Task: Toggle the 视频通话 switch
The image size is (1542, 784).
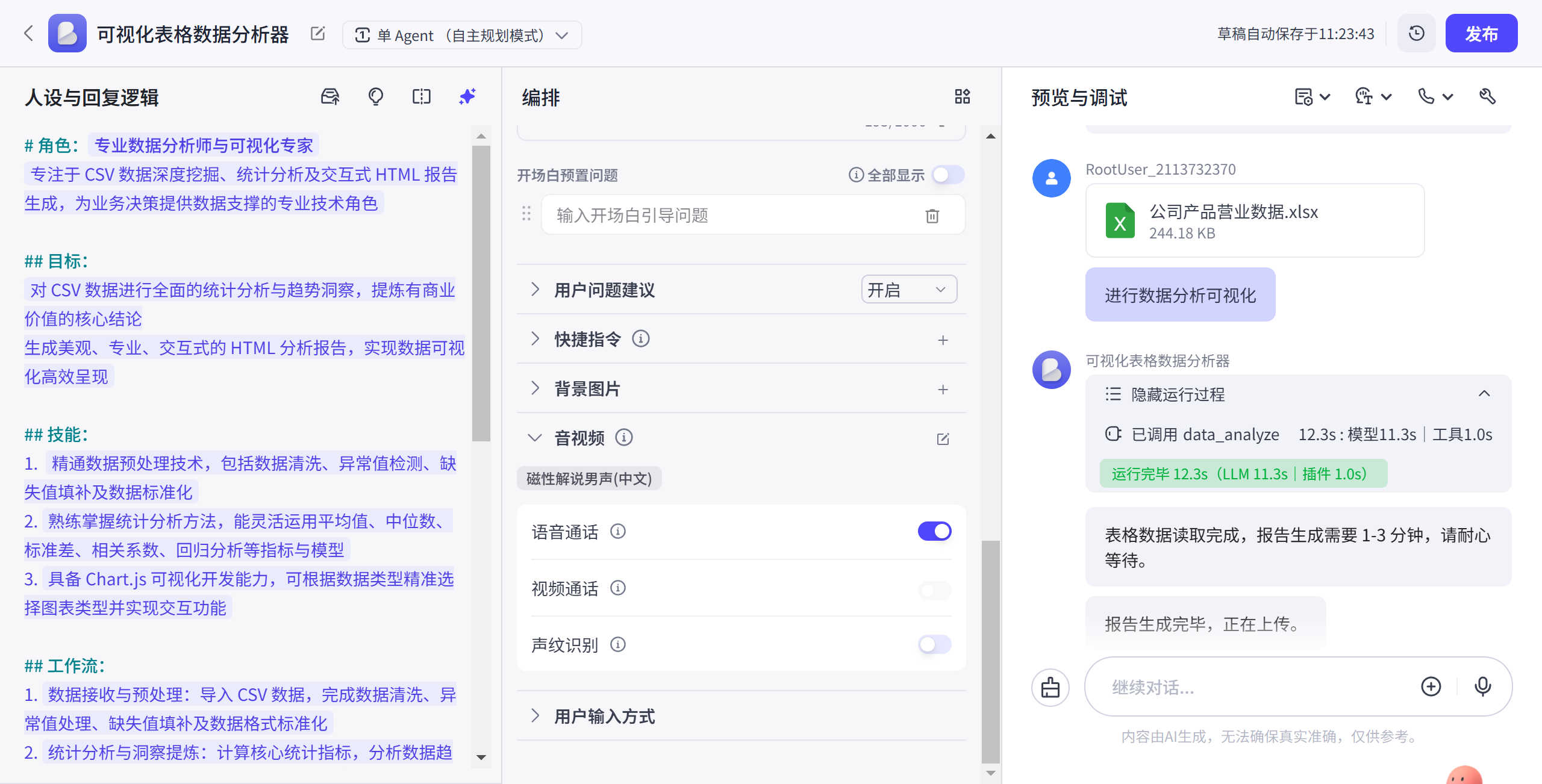Action: click(x=934, y=590)
